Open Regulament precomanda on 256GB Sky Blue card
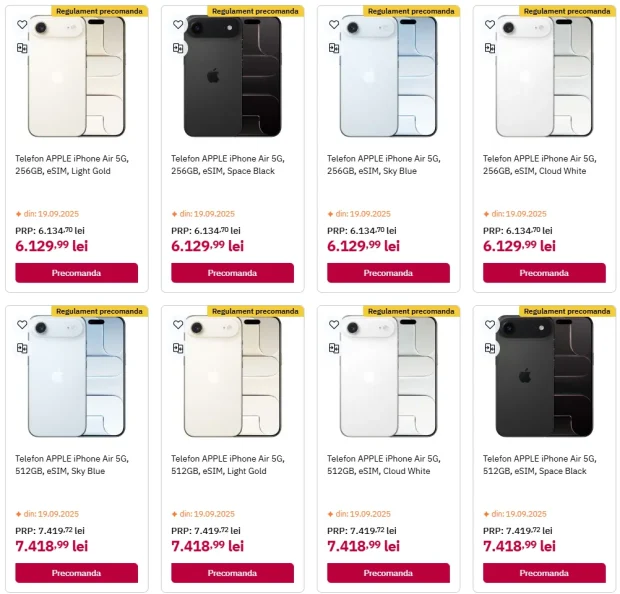Image resolution: width=620 pixels, height=594 pixels. [x=411, y=11]
